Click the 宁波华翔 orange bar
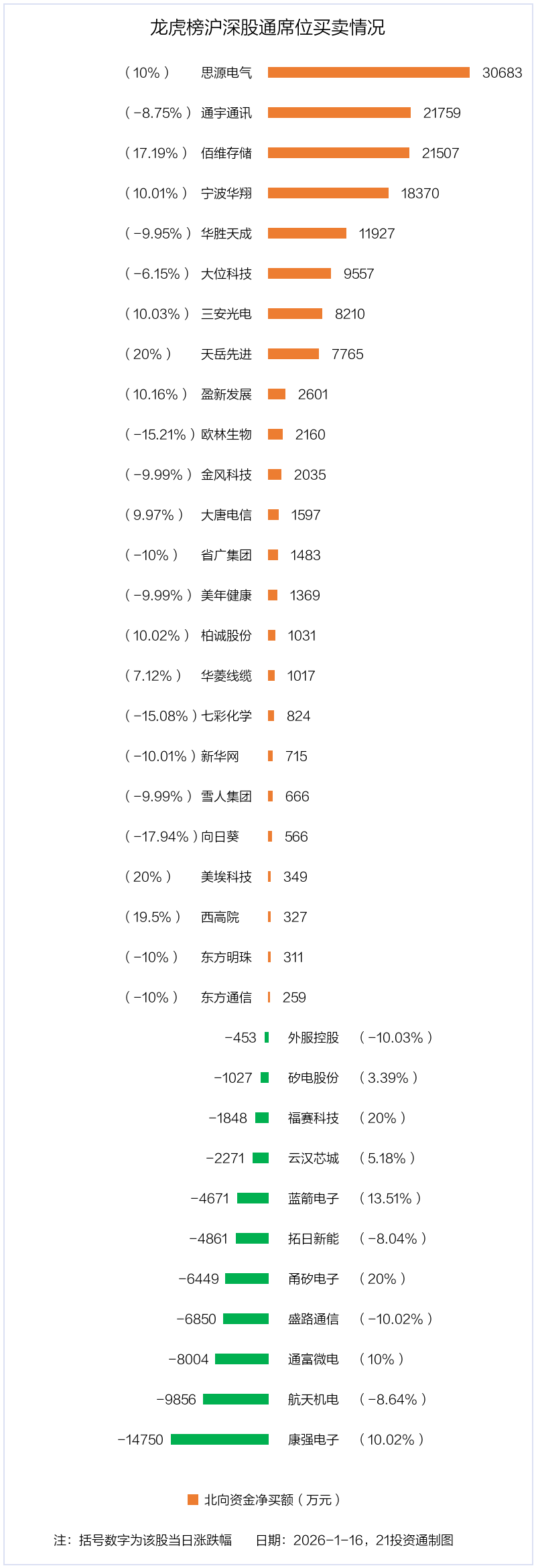Viewport: 536px width, 1568px height. [x=328, y=193]
